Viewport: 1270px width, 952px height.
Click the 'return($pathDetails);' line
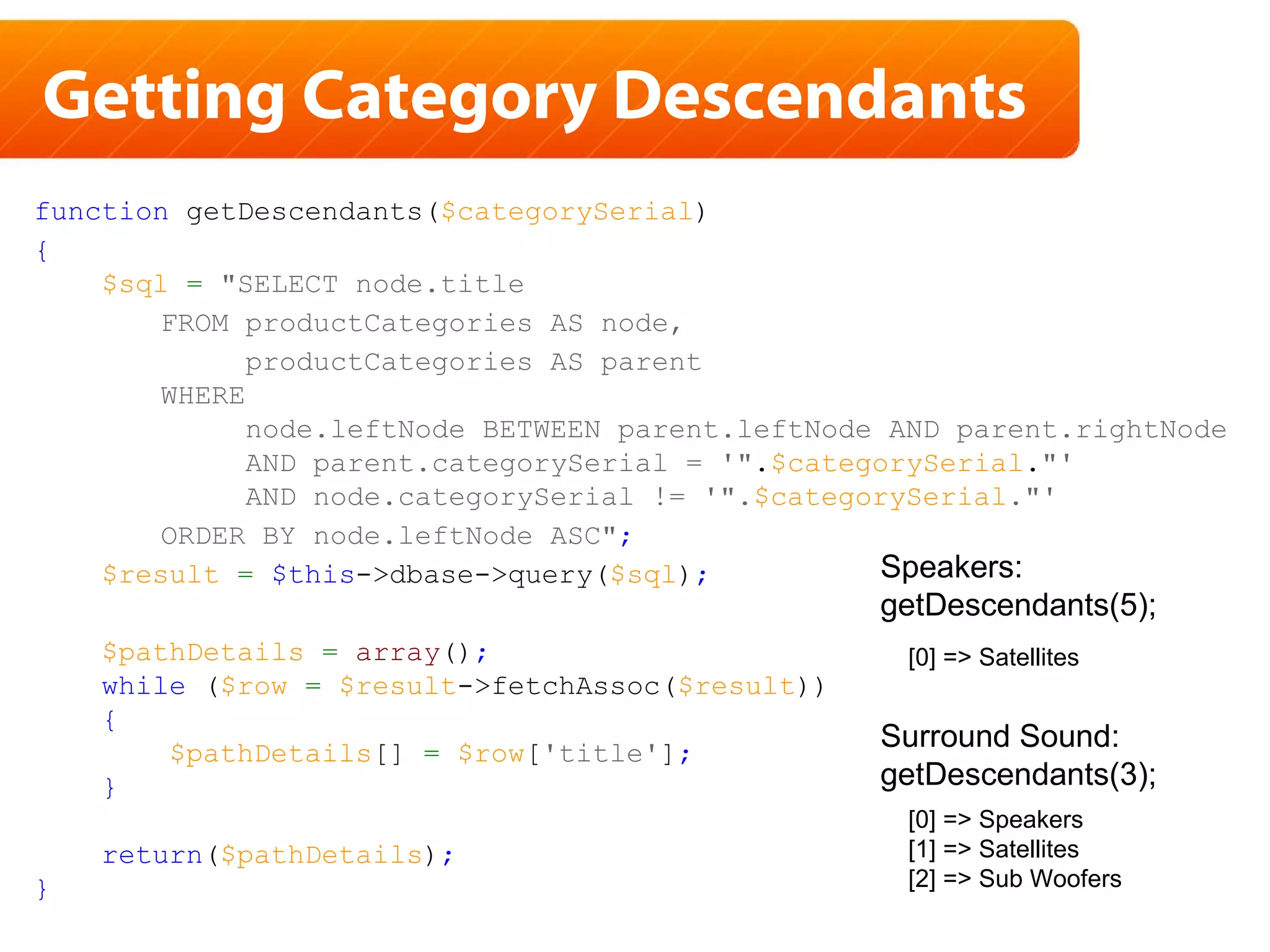click(x=278, y=855)
